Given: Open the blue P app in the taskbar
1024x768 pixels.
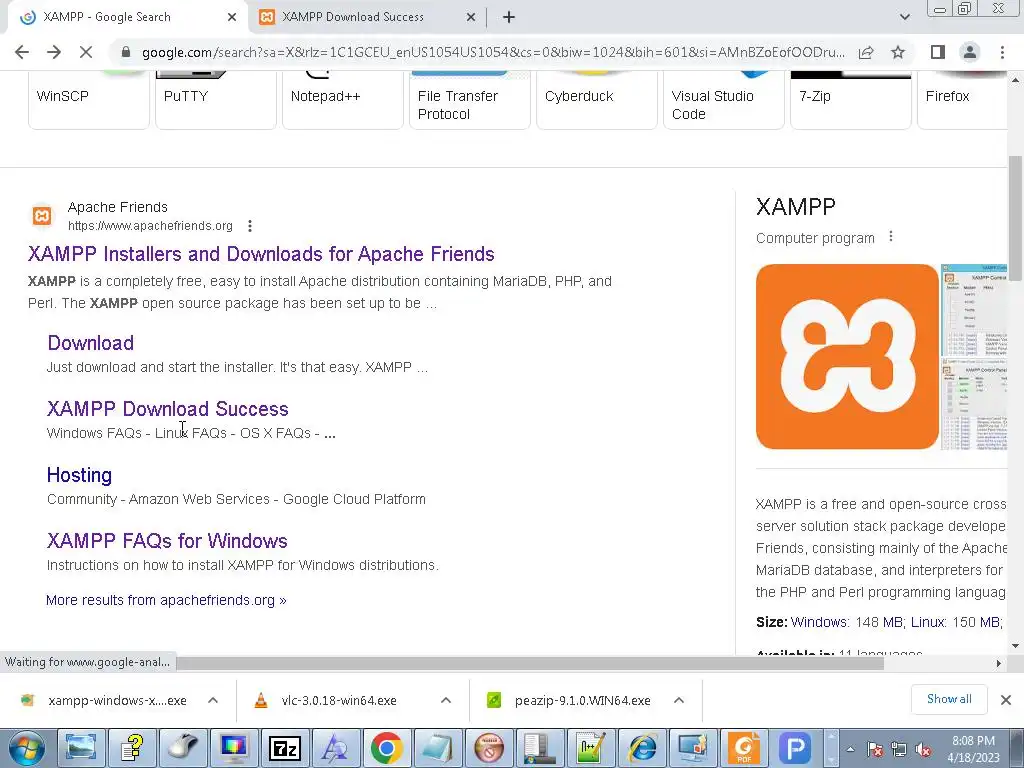Looking at the screenshot, I should (x=795, y=748).
